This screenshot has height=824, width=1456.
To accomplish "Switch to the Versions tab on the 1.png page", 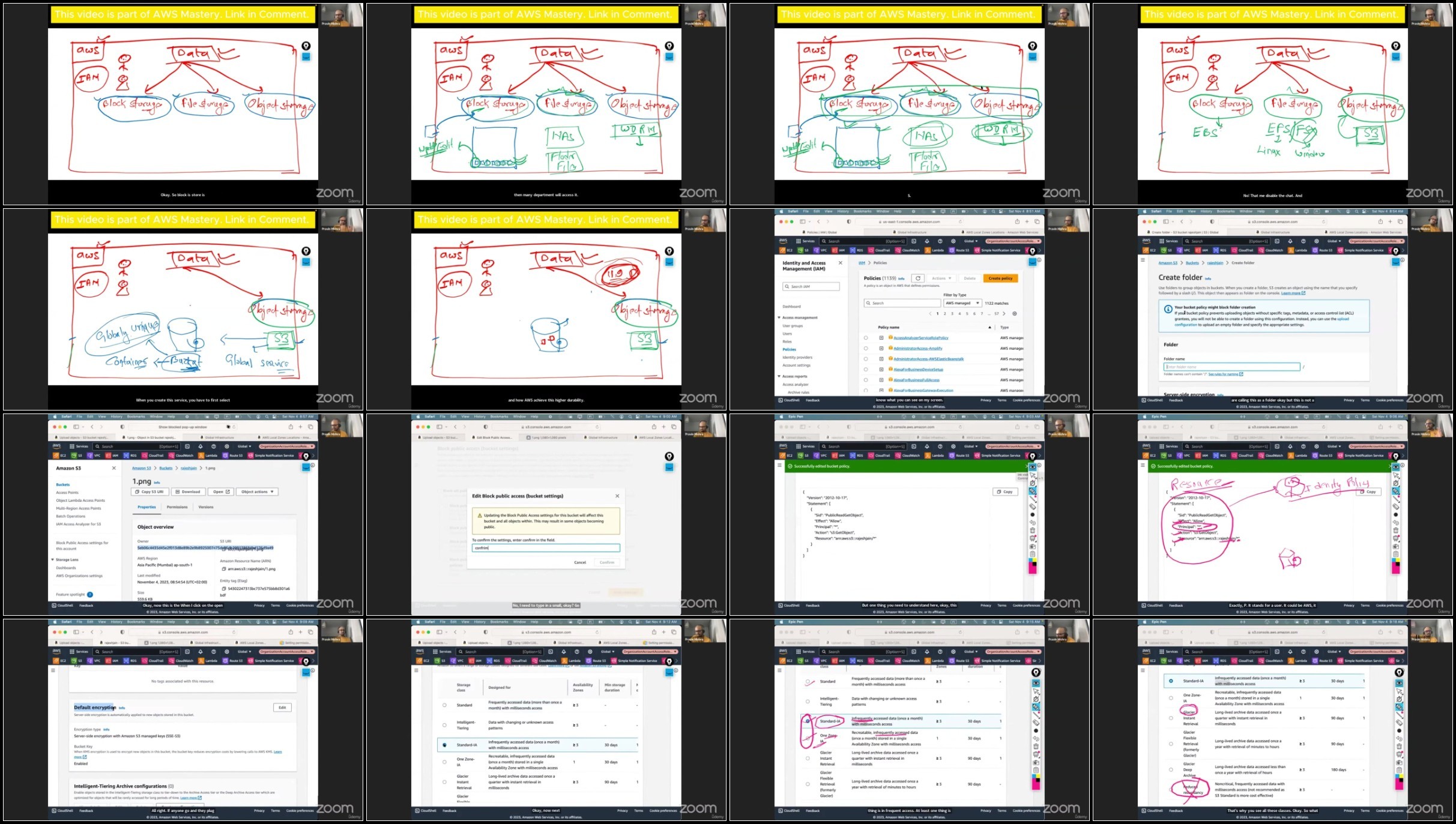I will pyautogui.click(x=206, y=507).
